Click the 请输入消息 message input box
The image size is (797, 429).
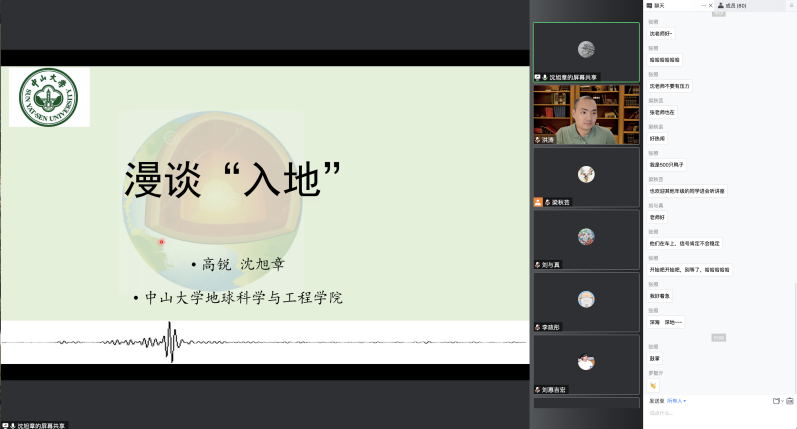[700, 413]
